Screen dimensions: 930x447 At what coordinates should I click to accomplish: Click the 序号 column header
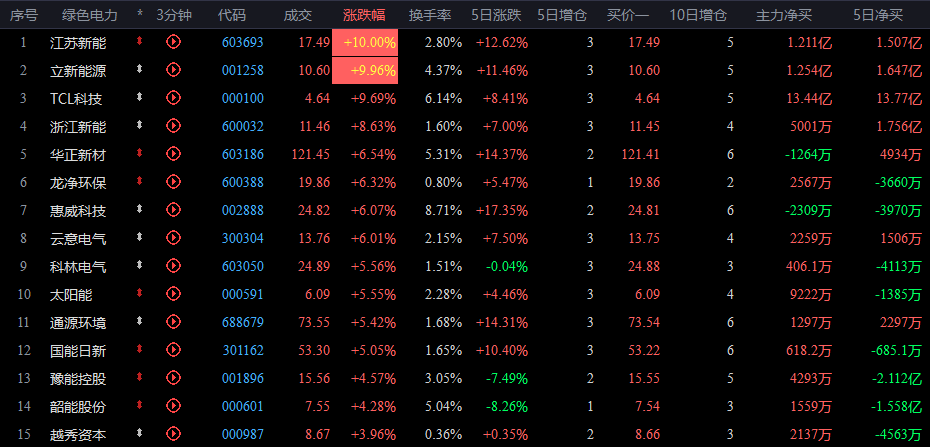(x=24, y=15)
